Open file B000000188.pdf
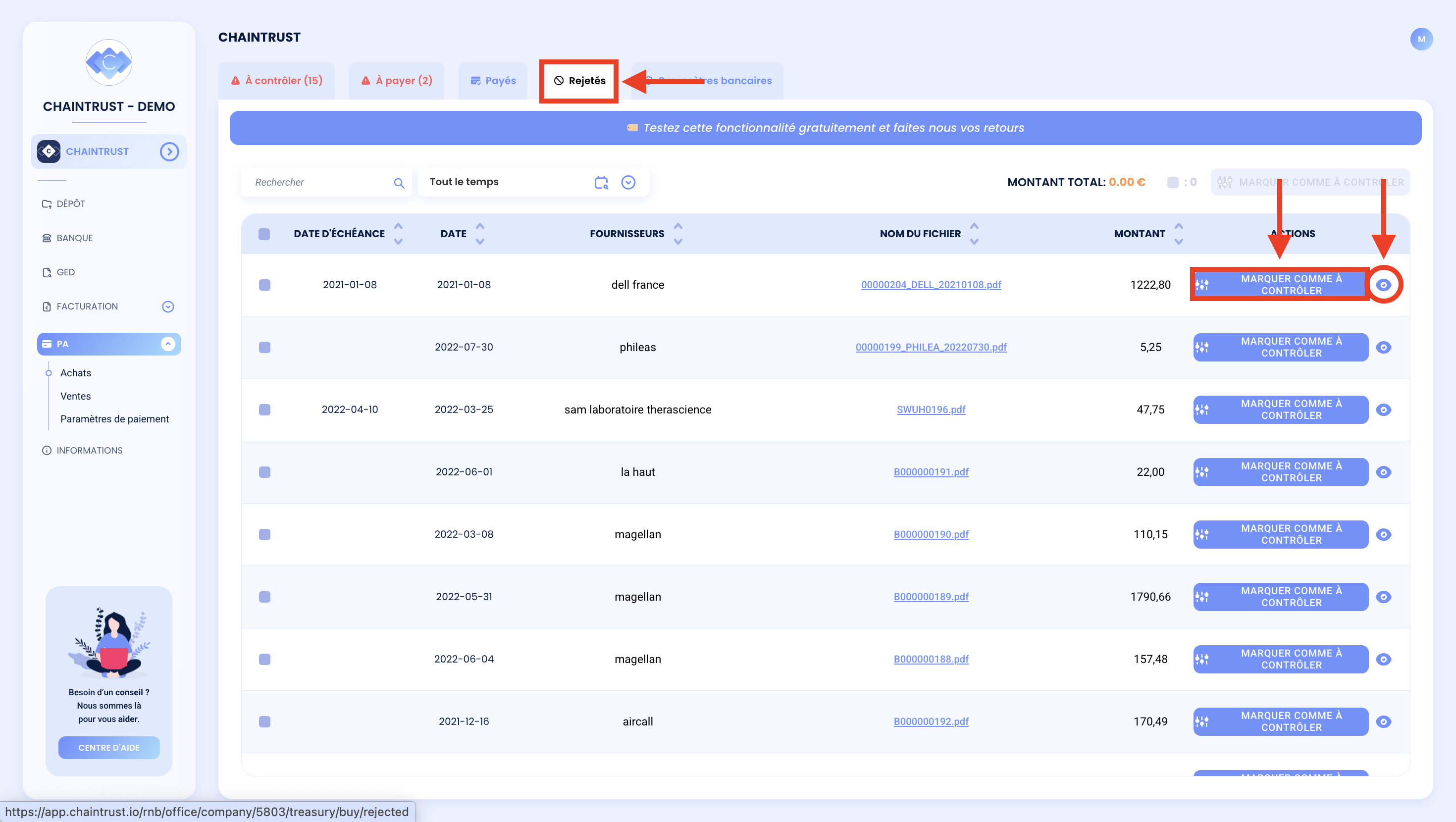 point(931,659)
